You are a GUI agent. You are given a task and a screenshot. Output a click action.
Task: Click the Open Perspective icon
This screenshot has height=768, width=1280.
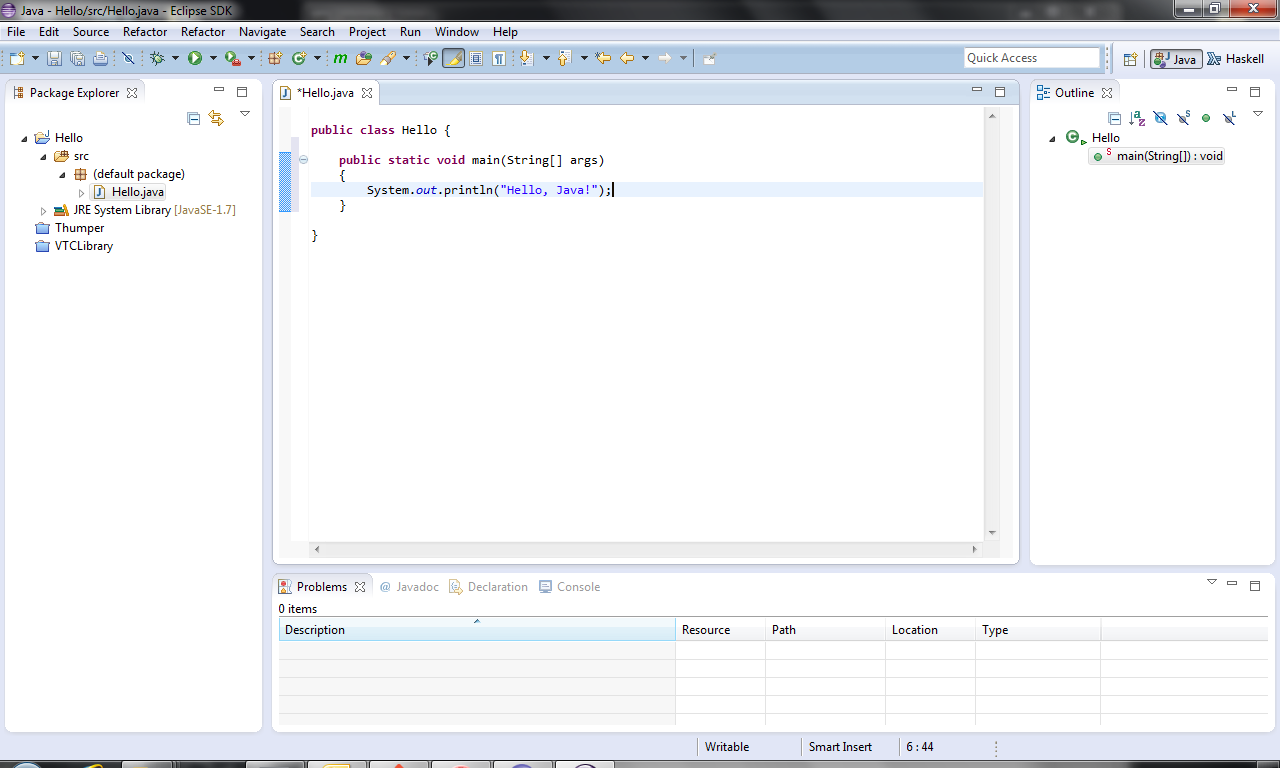[1130, 59]
